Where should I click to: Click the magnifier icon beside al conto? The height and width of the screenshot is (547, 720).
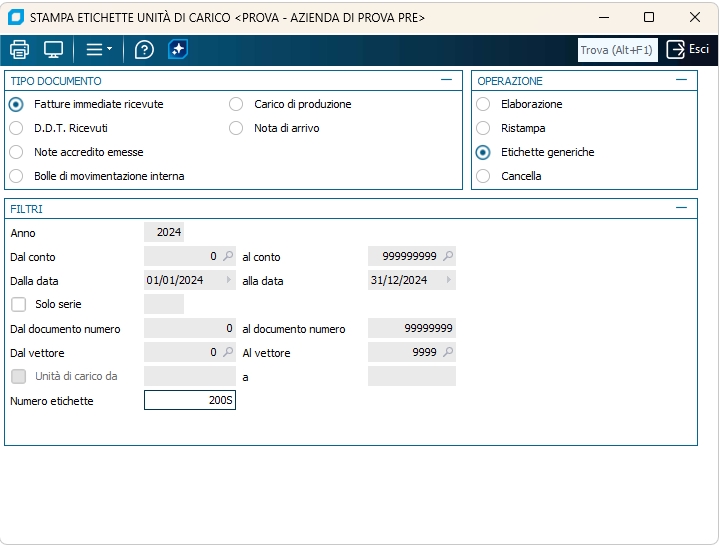point(448,256)
